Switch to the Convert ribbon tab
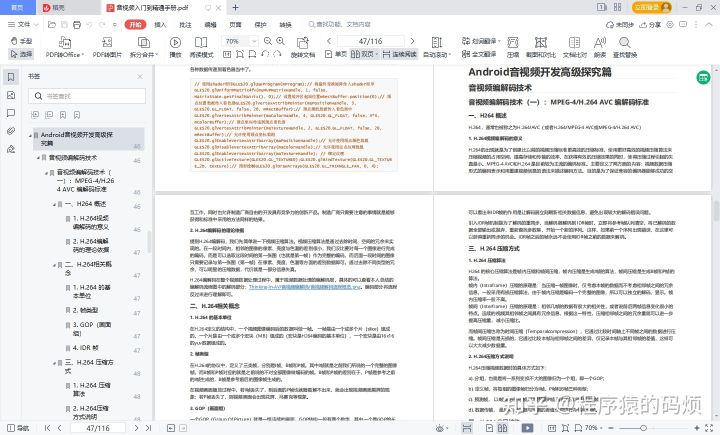The width and height of the screenshot is (720, 435). coord(285,25)
